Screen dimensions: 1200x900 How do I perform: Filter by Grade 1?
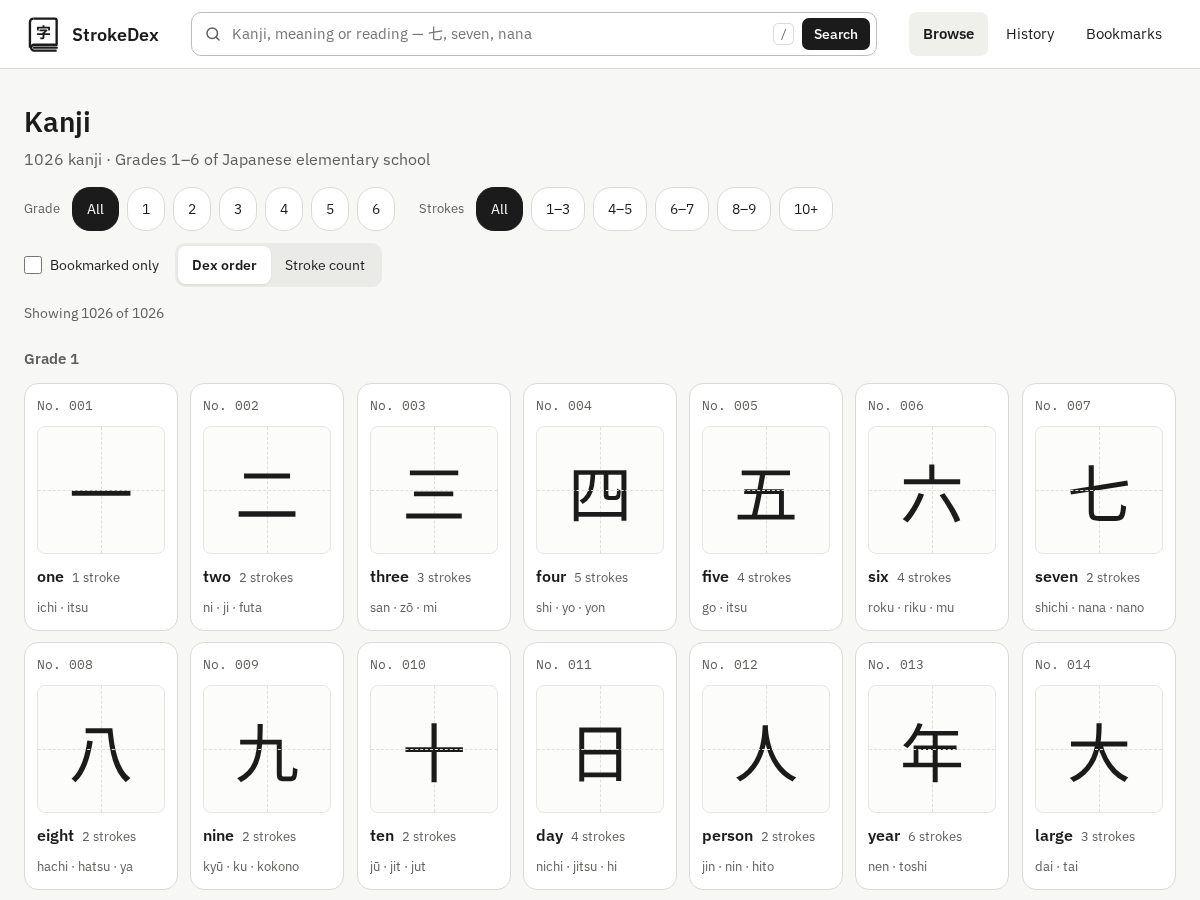pyautogui.click(x=146, y=209)
